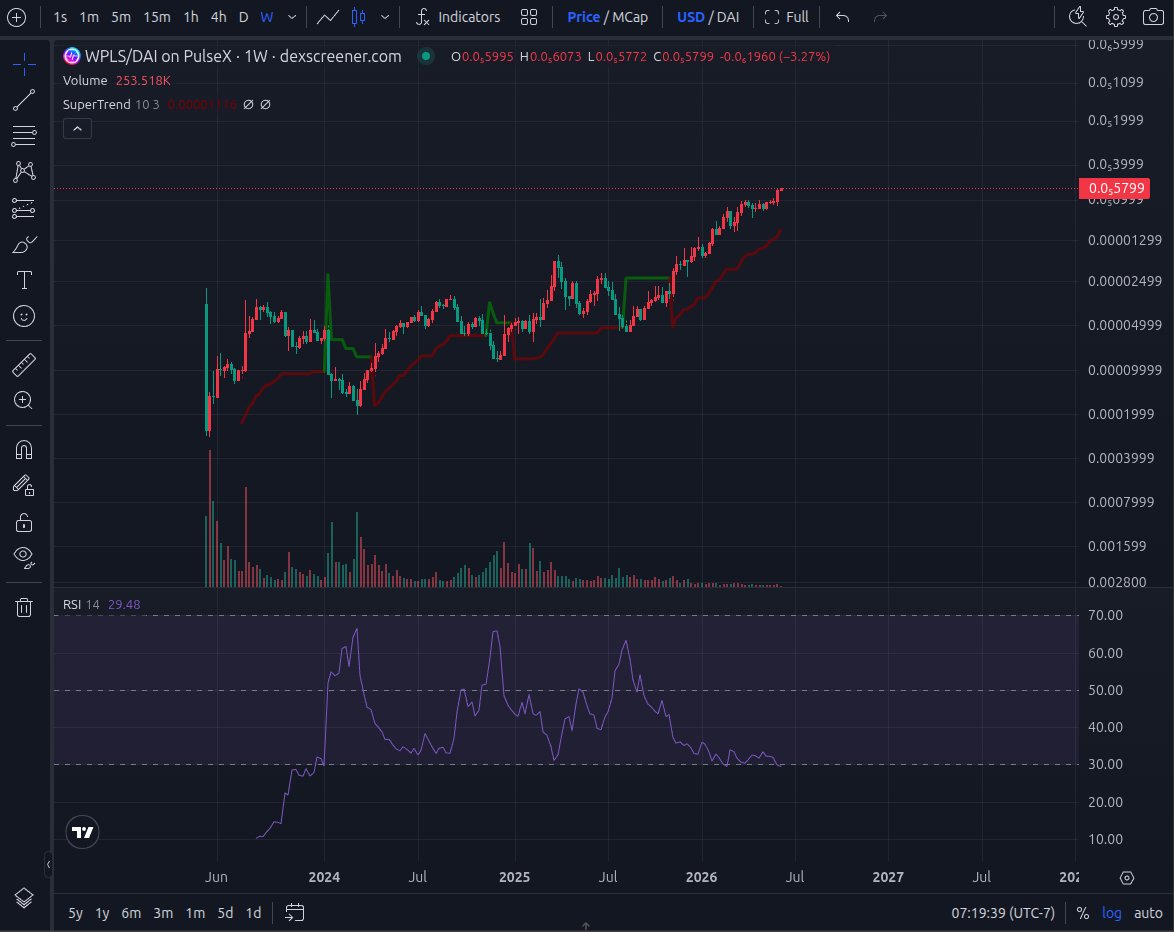1174x932 pixels.
Task: Select the 1h timeframe
Action: pyautogui.click(x=191, y=16)
